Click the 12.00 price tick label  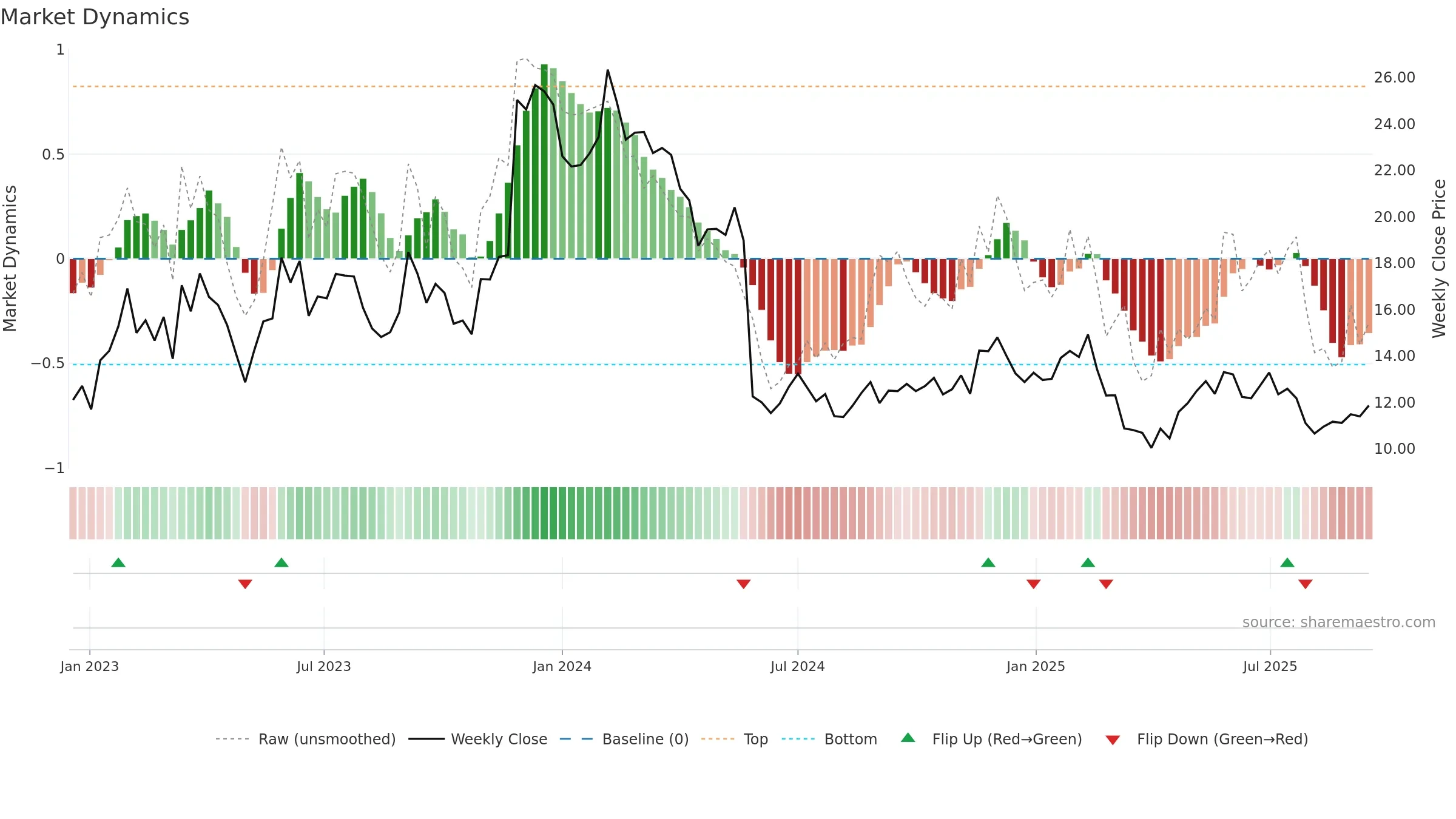1395,403
